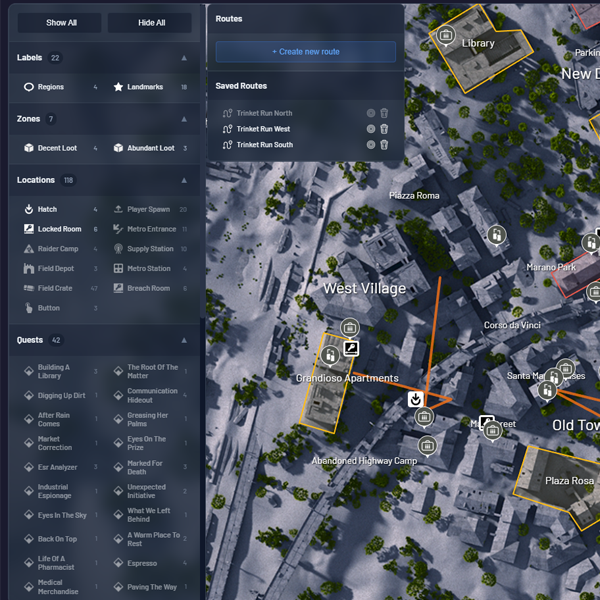Click the Piazza Roma map label
The image size is (600, 600).
click(x=414, y=196)
